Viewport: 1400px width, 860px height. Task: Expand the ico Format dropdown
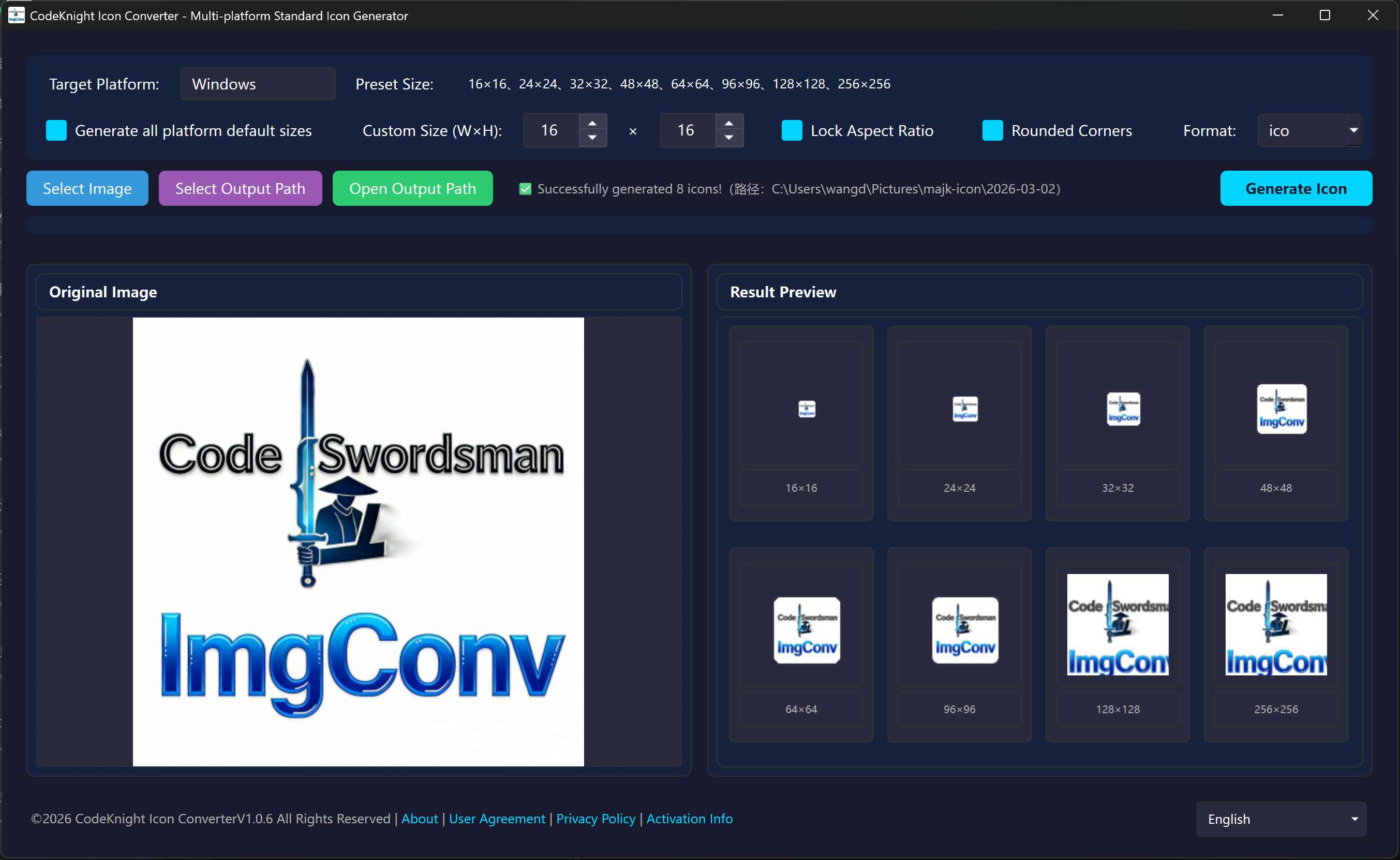(1309, 130)
